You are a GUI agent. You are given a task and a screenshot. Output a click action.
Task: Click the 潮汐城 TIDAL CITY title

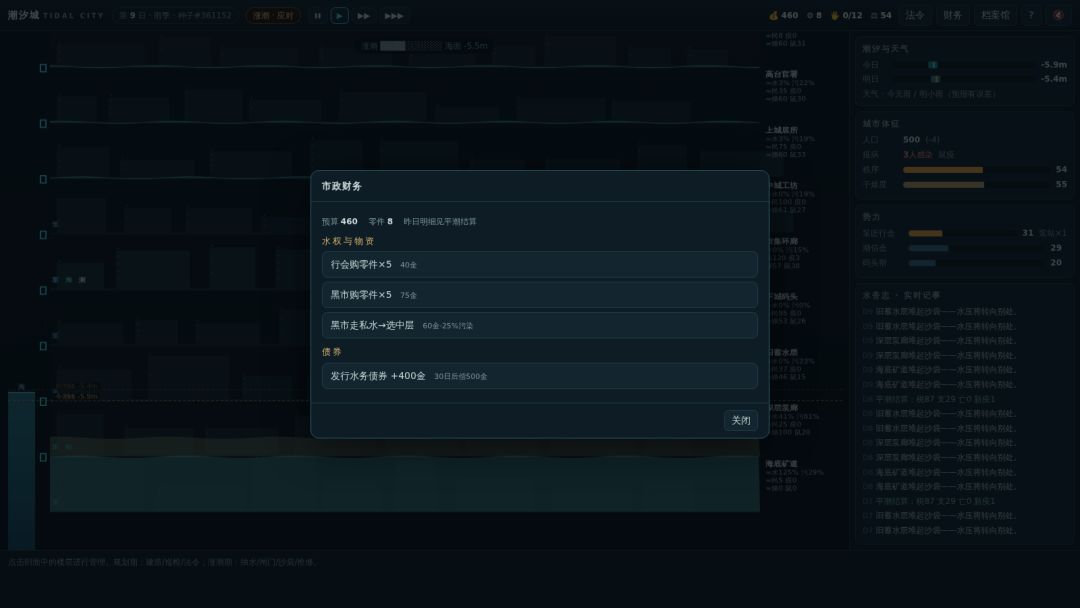pyautogui.click(x=56, y=15)
